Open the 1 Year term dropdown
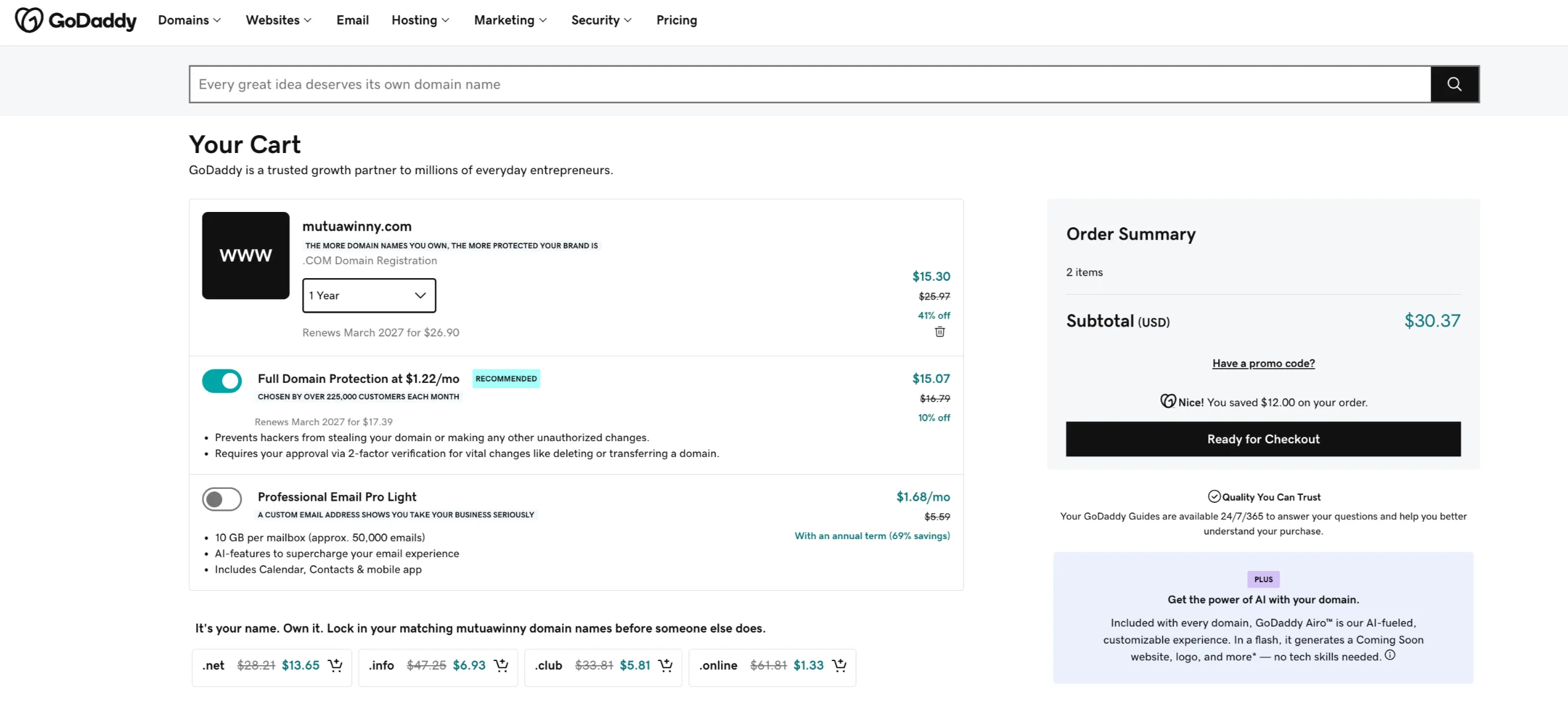 369,295
